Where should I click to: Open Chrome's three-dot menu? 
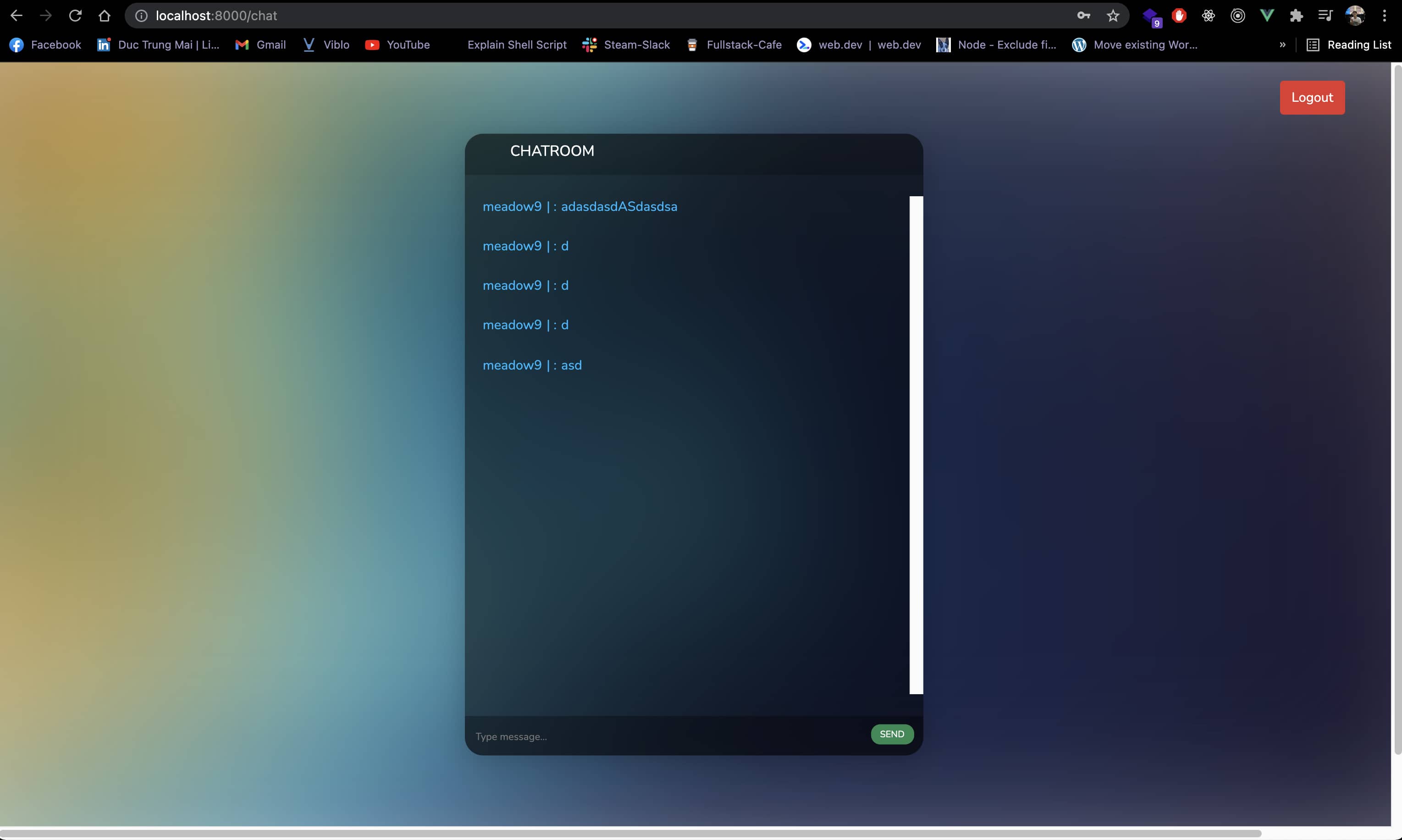coord(1384,15)
